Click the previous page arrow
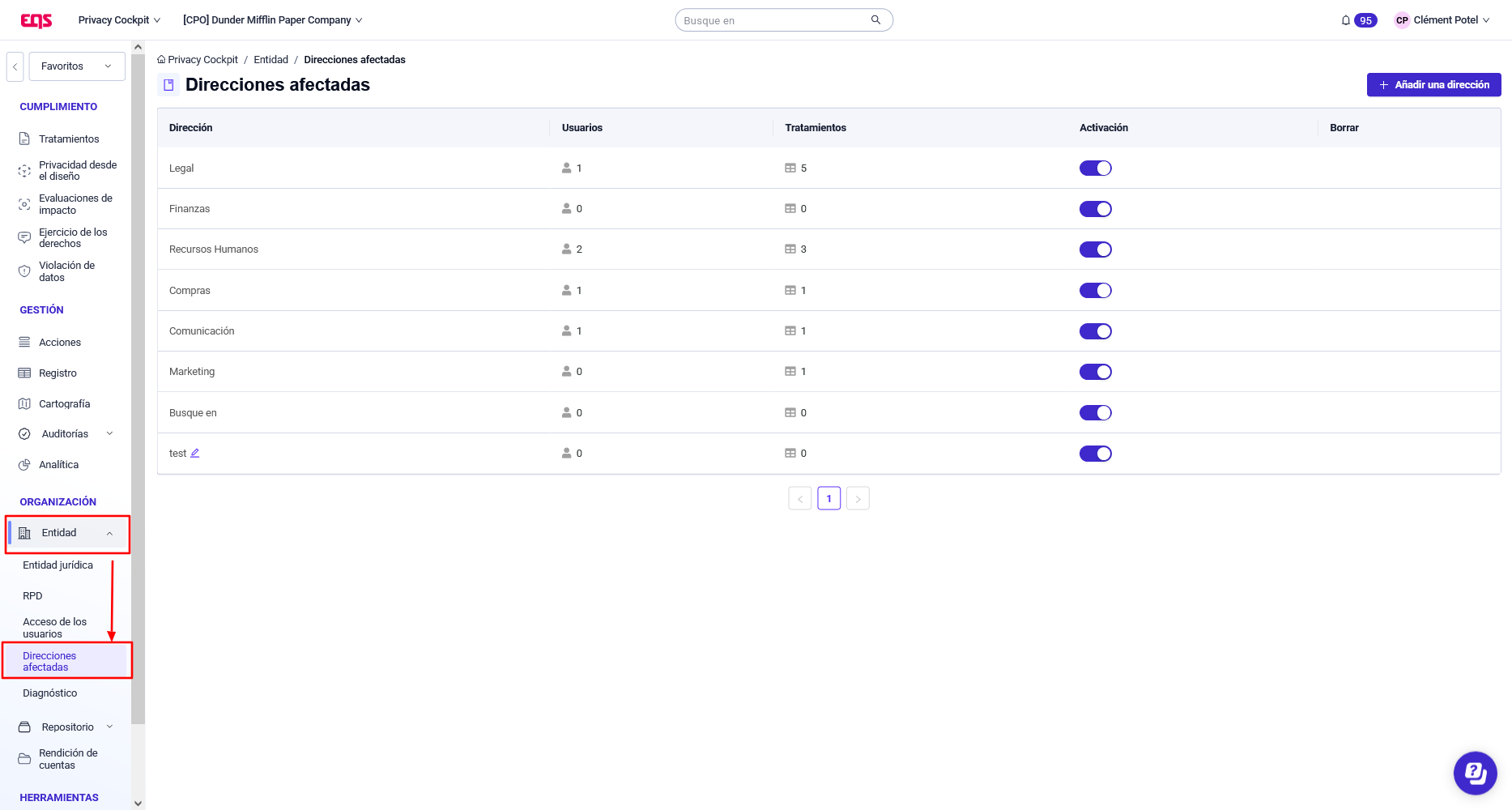Viewport: 1512px width, 810px height. pyautogui.click(x=799, y=498)
